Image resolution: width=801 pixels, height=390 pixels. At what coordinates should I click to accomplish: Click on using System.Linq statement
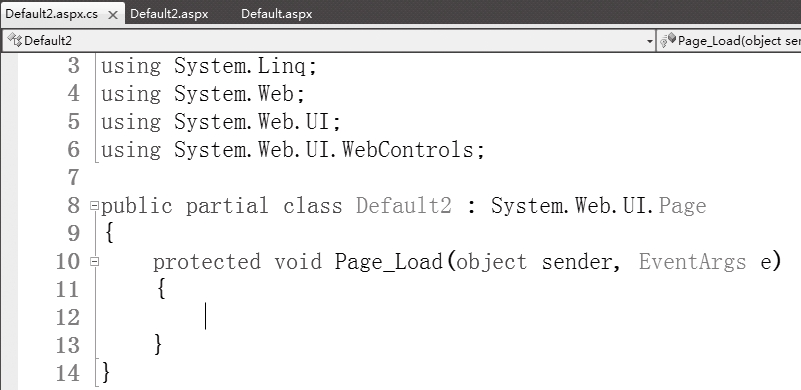[x=209, y=66]
